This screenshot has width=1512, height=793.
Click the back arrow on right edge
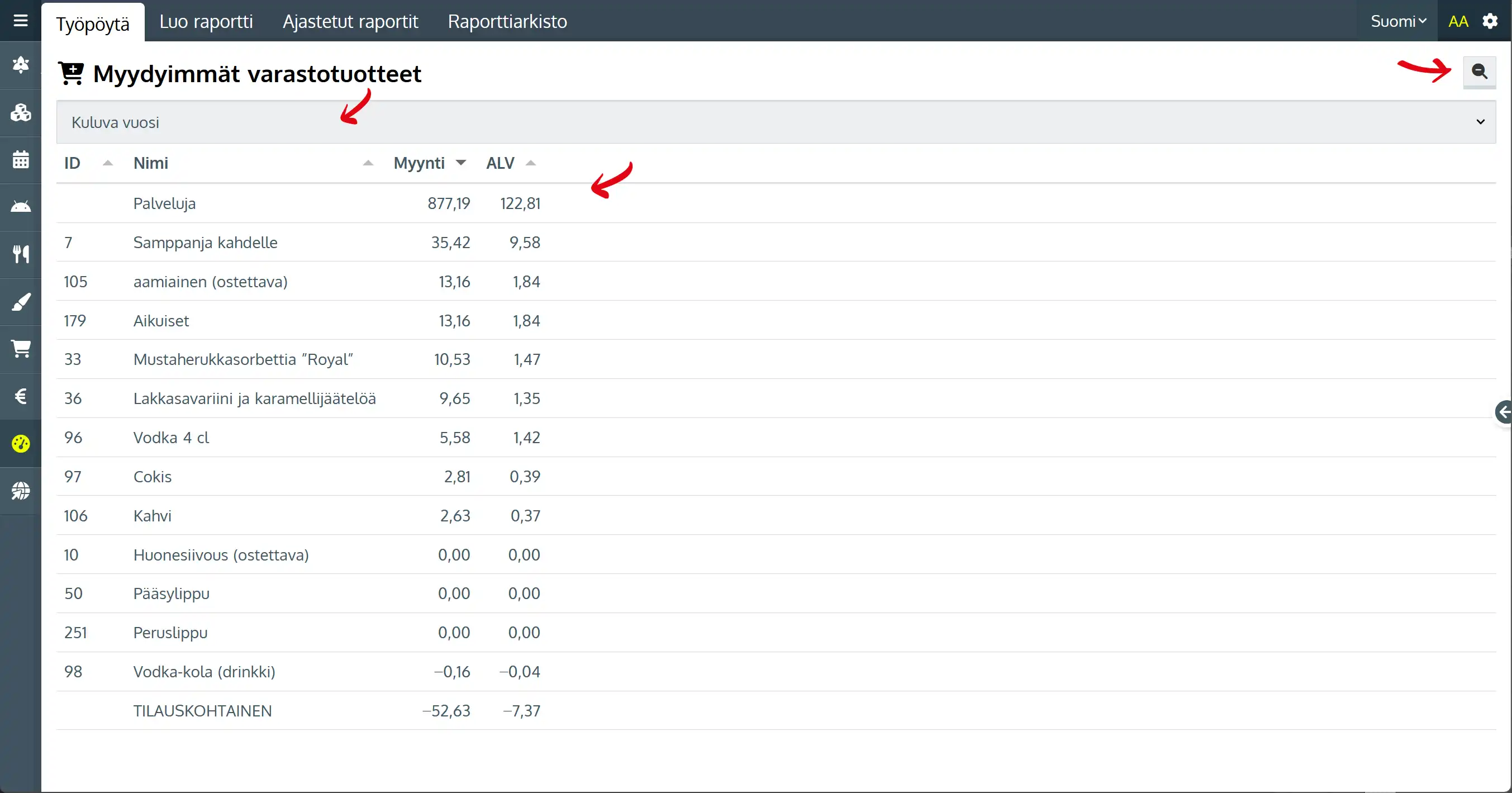(x=1504, y=412)
